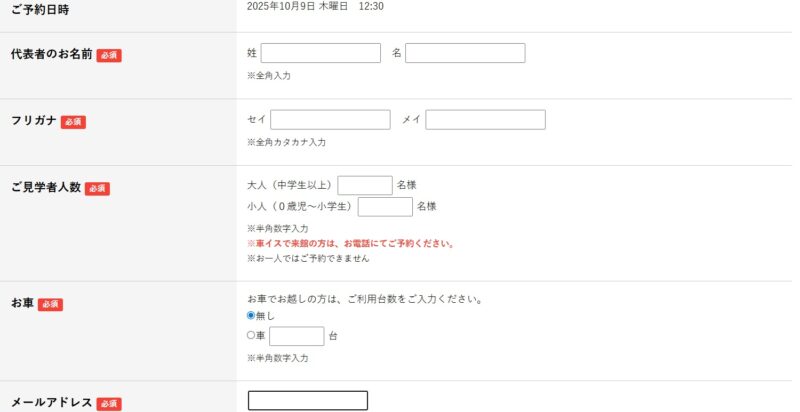Click the ご見学者人数 label
800x412 pixels.
pyautogui.click(x=45, y=187)
